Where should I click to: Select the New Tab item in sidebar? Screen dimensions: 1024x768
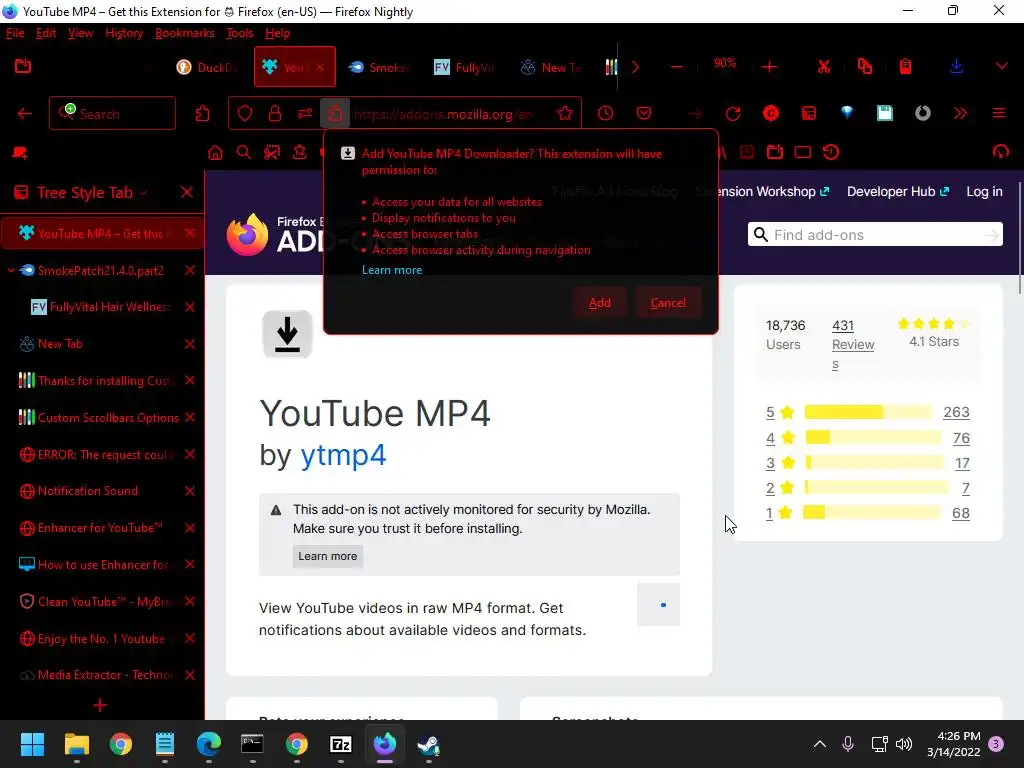click(x=103, y=344)
